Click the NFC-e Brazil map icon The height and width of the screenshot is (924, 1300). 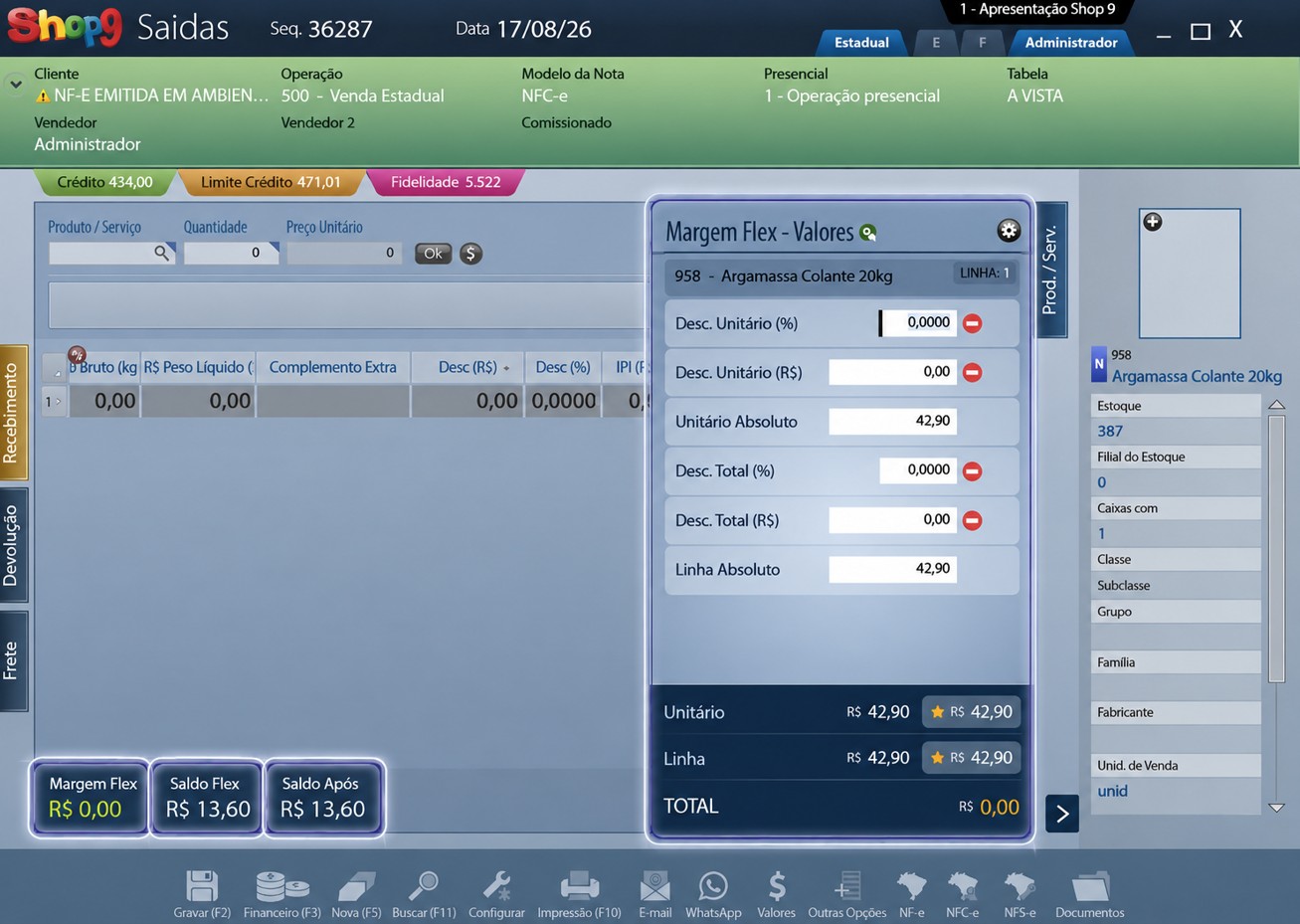(x=963, y=885)
